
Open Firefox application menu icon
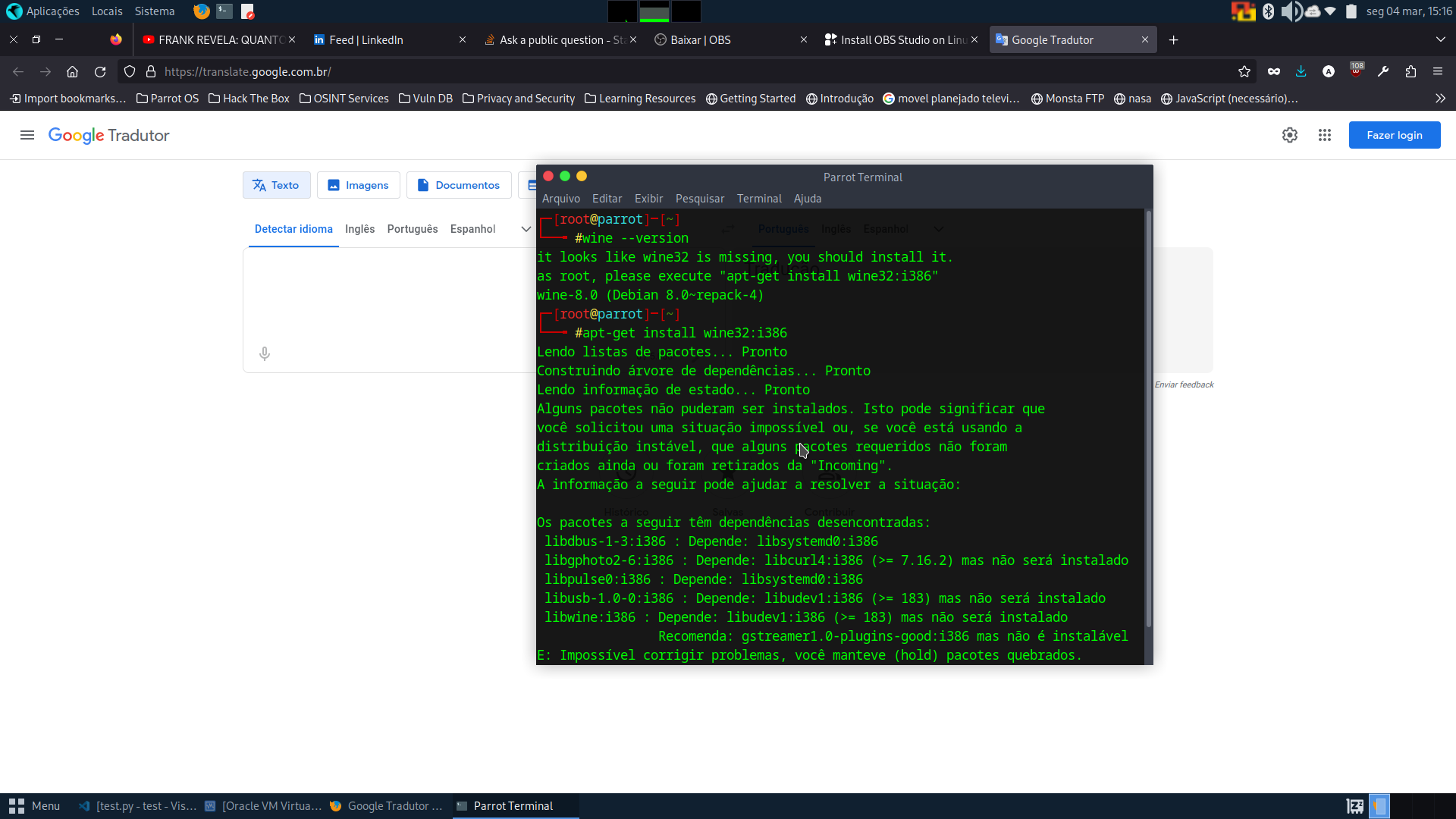(1438, 71)
